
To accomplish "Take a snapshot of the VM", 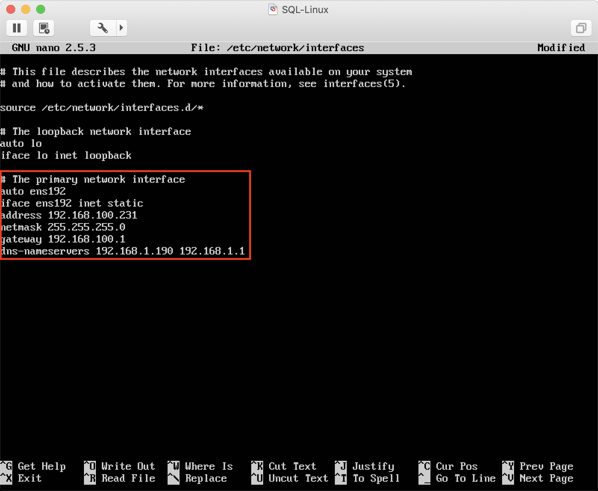I will tap(44, 28).
